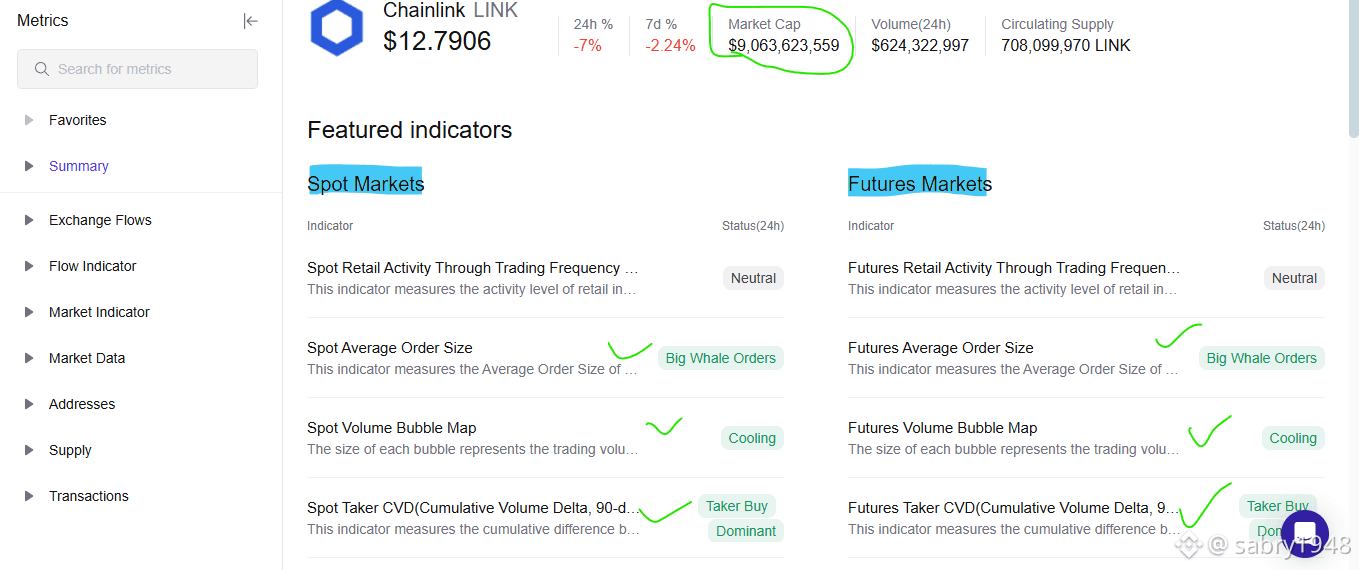Screen dimensions: 1359x570
Task: Click the Spot Big Whale Orders badge
Action: (x=721, y=358)
